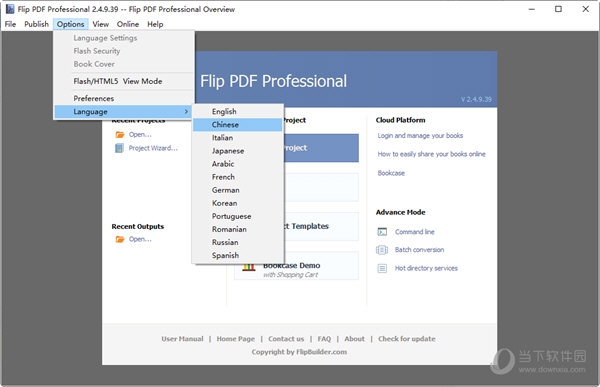This screenshot has width=600, height=387.
Task: Open recent output via Open... link
Action: (x=140, y=239)
